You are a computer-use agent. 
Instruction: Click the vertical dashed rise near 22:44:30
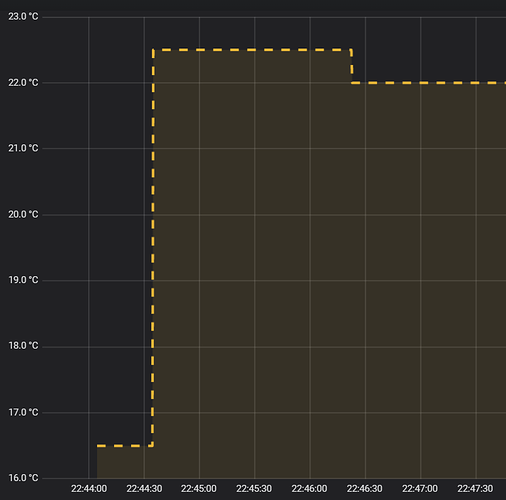(x=153, y=248)
